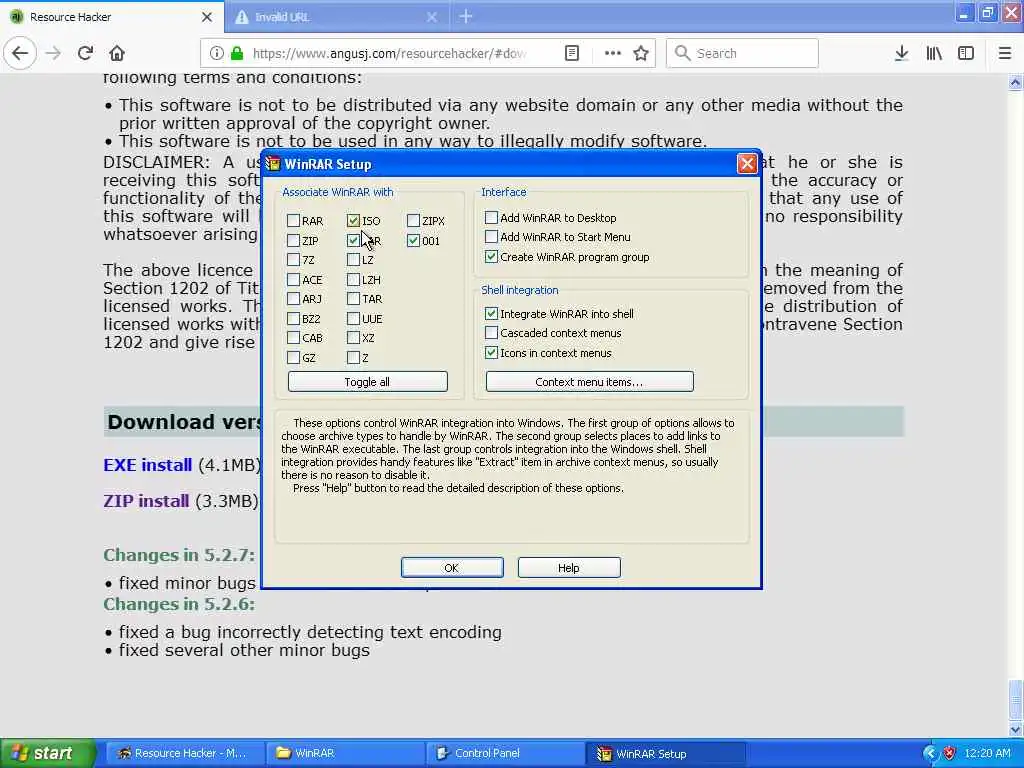The image size is (1024, 768).
Task: Click the EXE install download link
Action: pos(148,465)
